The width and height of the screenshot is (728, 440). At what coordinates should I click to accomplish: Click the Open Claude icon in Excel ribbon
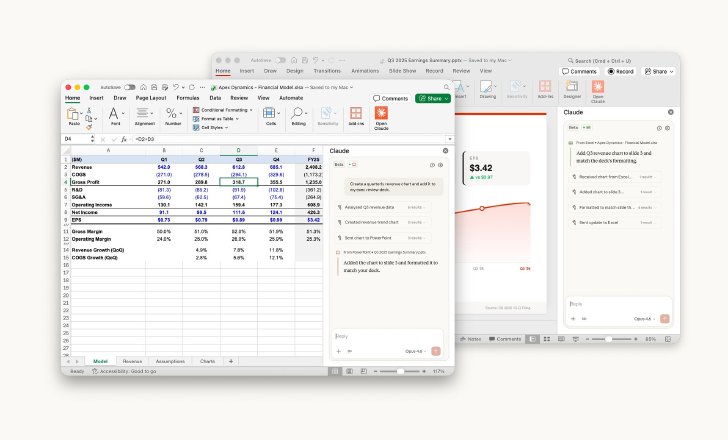pyautogui.click(x=381, y=113)
